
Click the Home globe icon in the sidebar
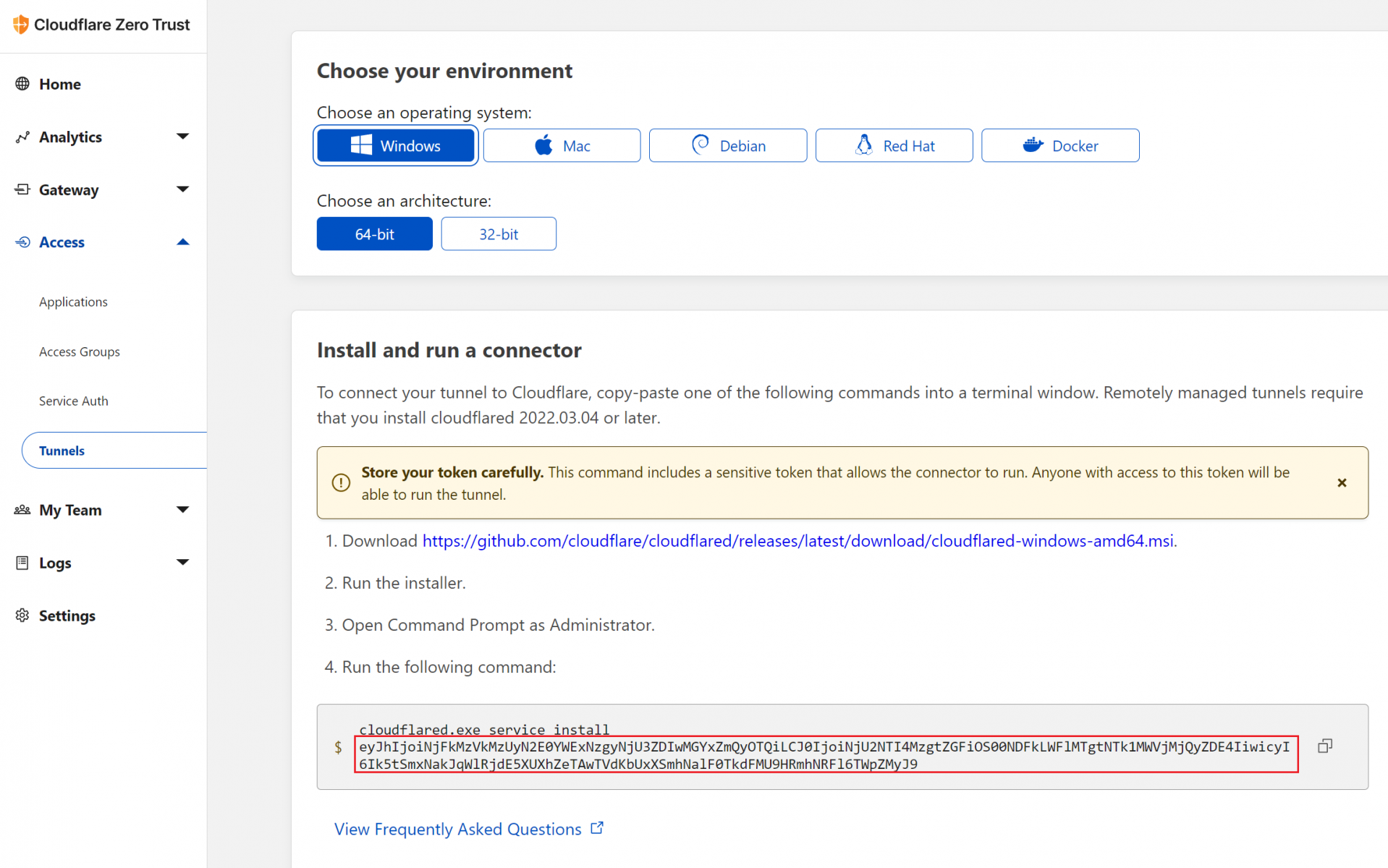click(x=22, y=84)
